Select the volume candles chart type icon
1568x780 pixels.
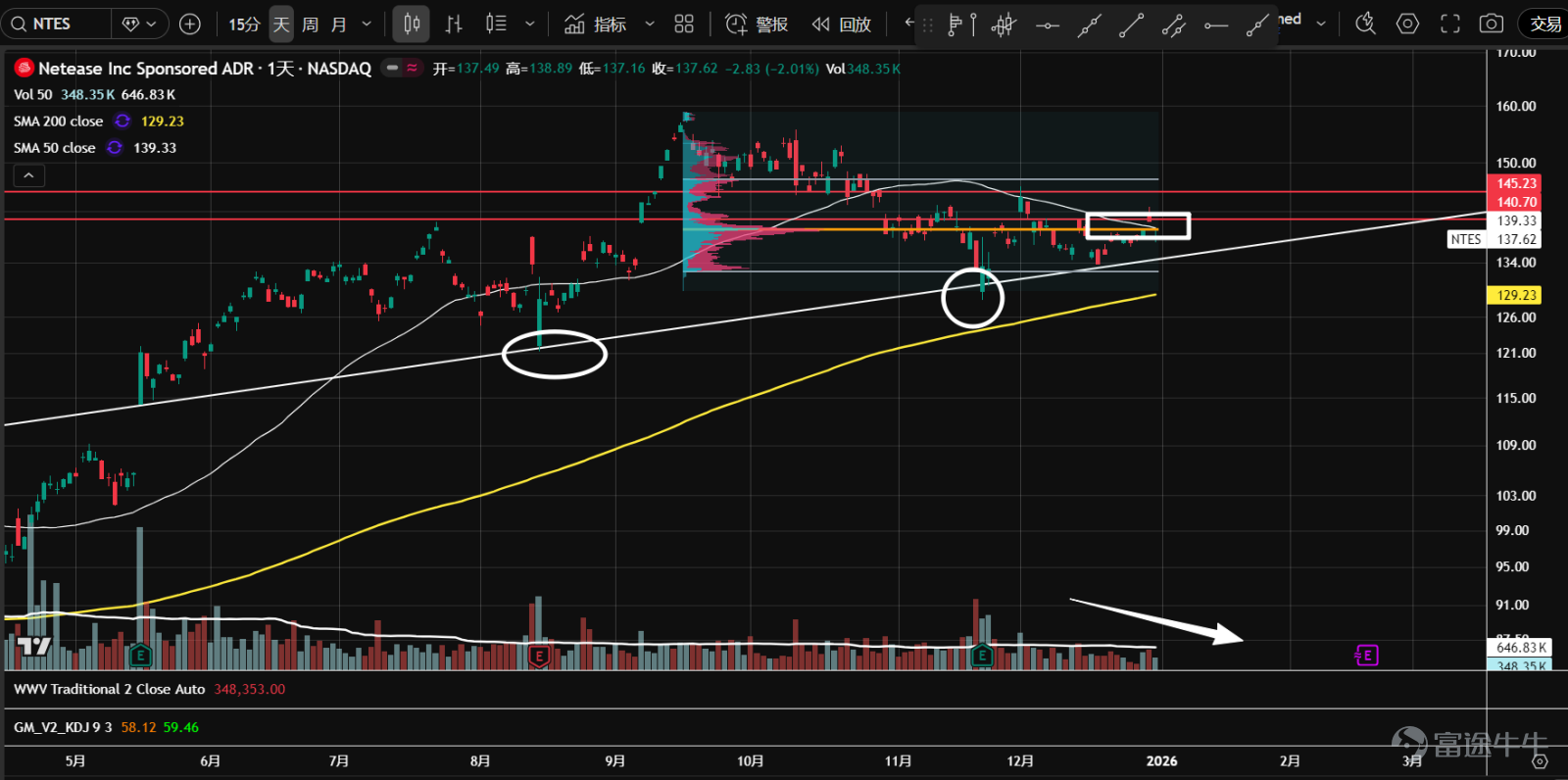496,24
